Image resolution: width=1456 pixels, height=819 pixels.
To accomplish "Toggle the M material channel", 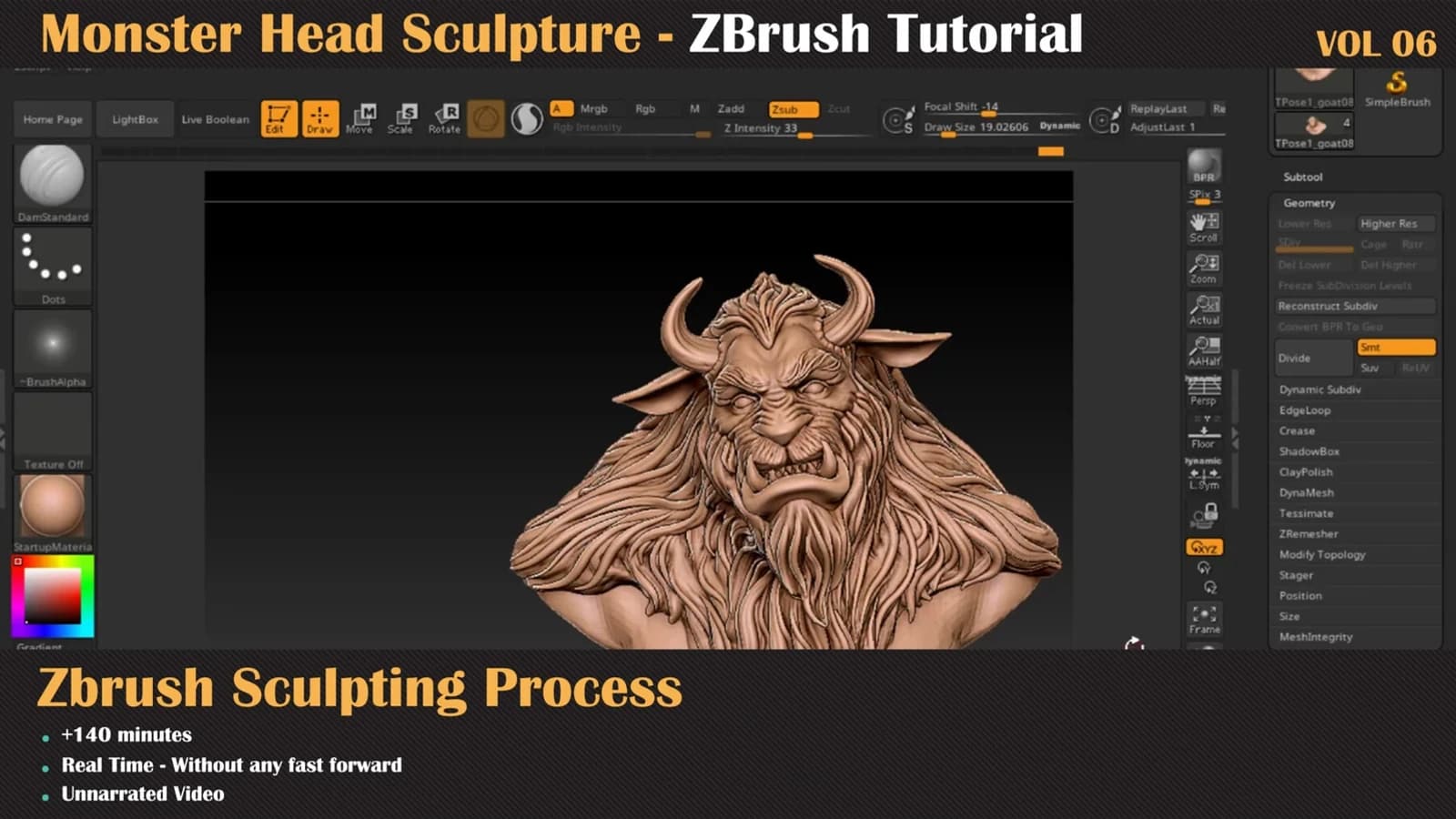I will point(694,109).
